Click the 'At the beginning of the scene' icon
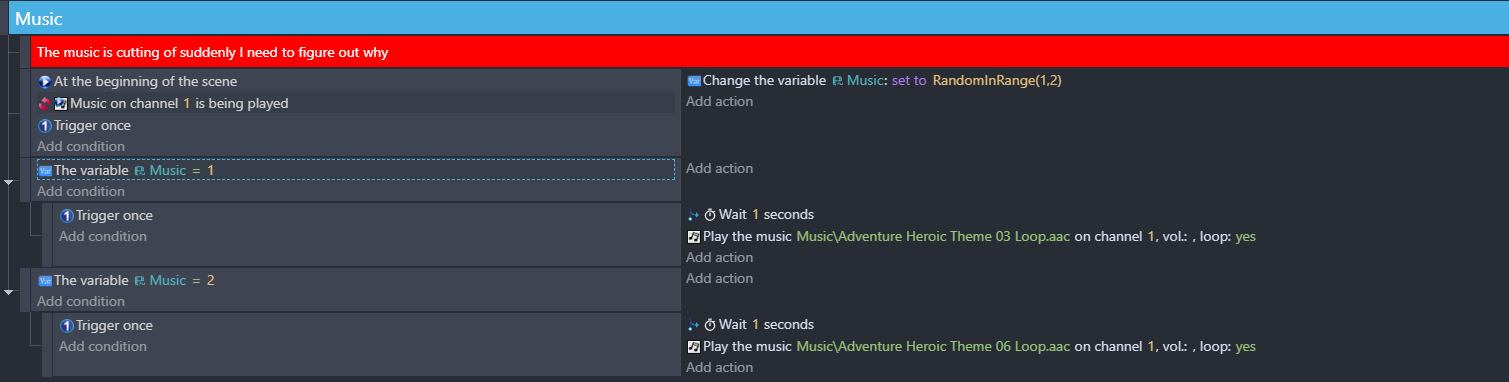Image resolution: width=1509 pixels, height=382 pixels. point(44,82)
